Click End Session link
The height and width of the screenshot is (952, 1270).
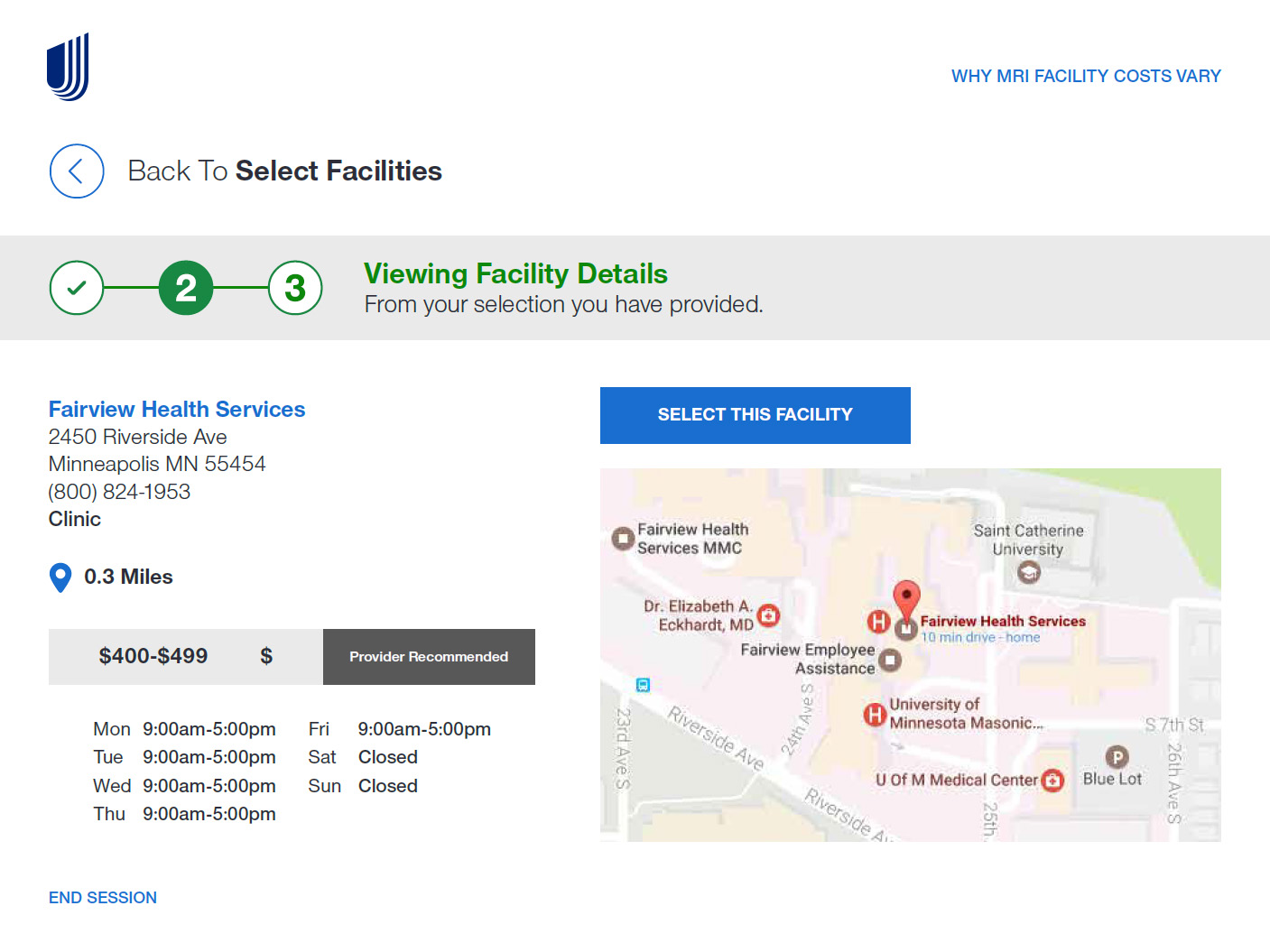pyautogui.click(x=103, y=898)
